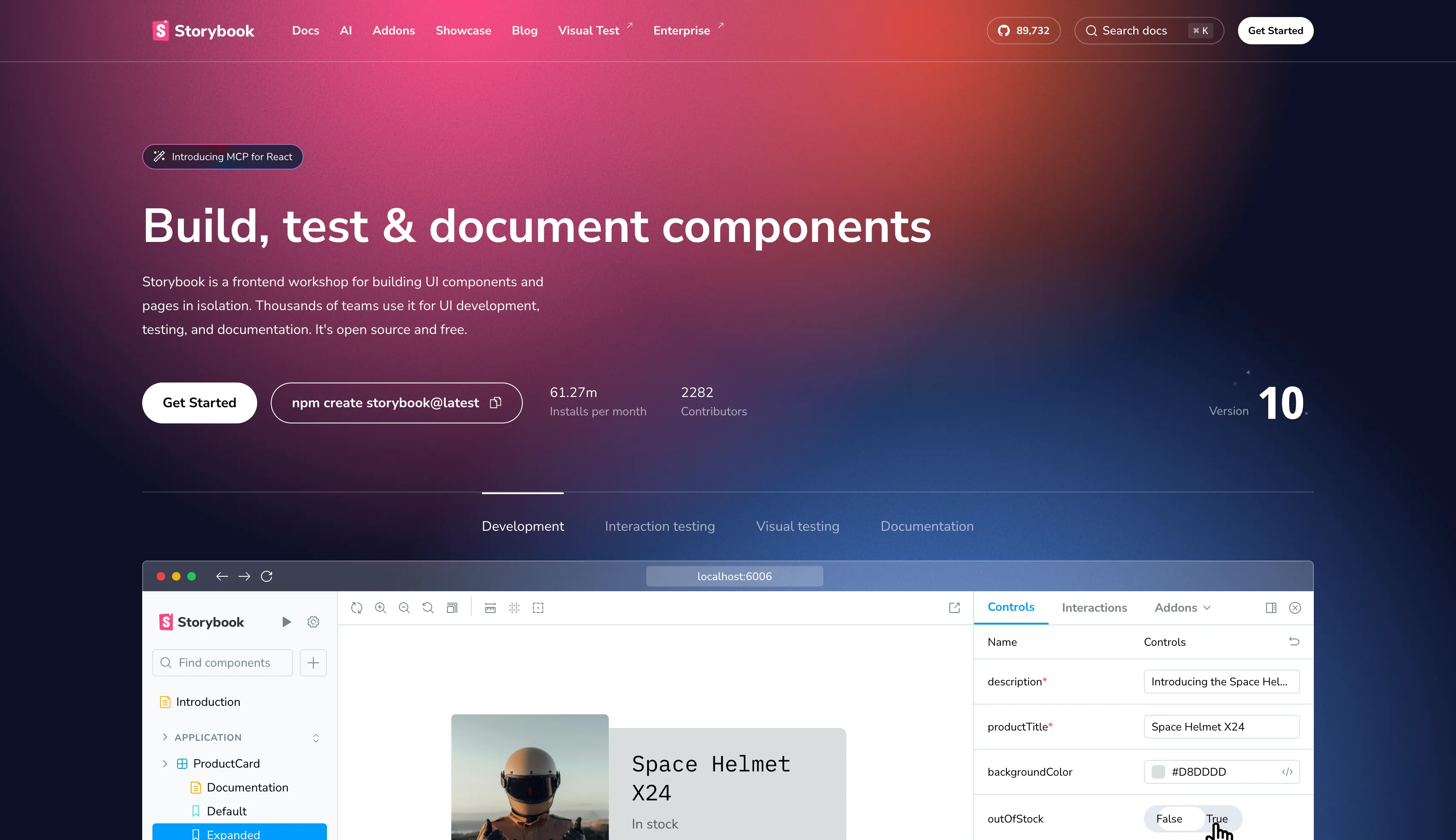Open the Interactions panel tab
This screenshot has height=840, width=1456.
pos(1094,607)
